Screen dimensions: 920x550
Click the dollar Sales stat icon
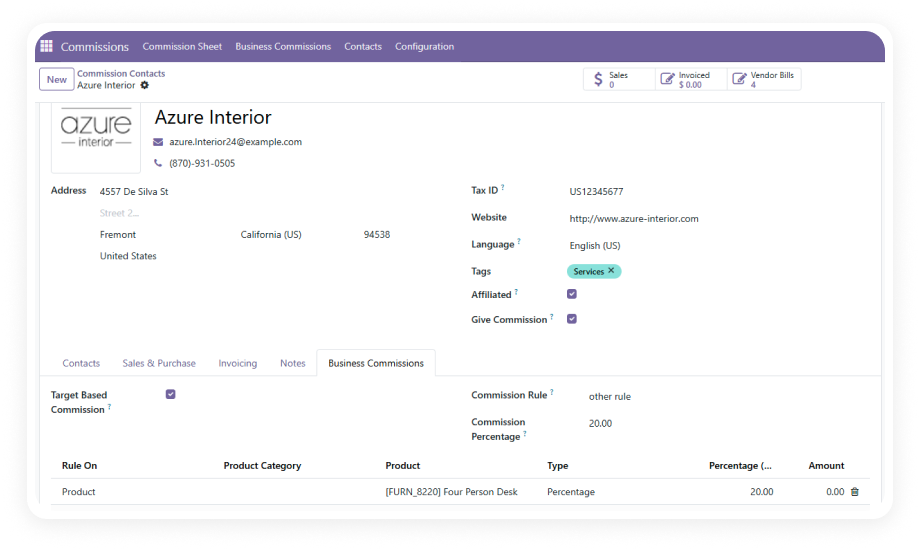coord(598,79)
